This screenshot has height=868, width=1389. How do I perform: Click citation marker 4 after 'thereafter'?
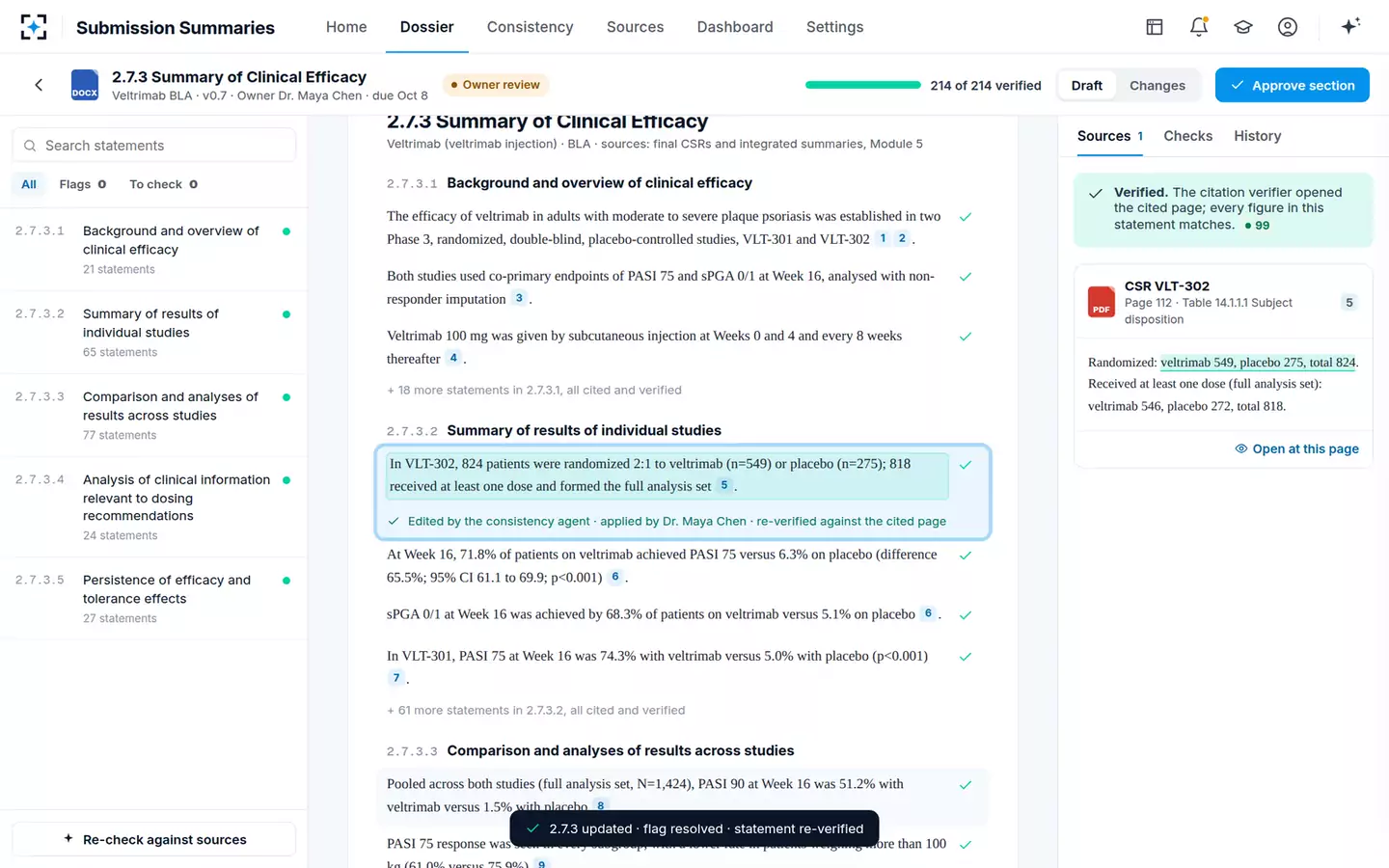[x=453, y=358]
